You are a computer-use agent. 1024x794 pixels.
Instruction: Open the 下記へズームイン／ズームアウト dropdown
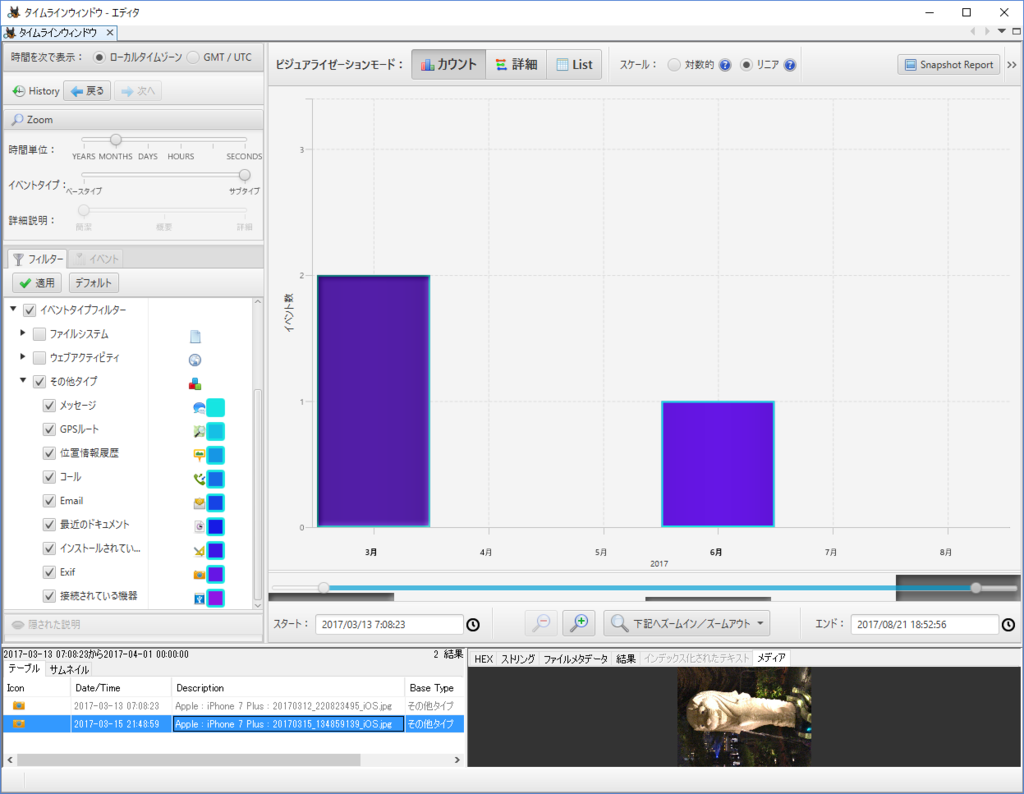[686, 624]
